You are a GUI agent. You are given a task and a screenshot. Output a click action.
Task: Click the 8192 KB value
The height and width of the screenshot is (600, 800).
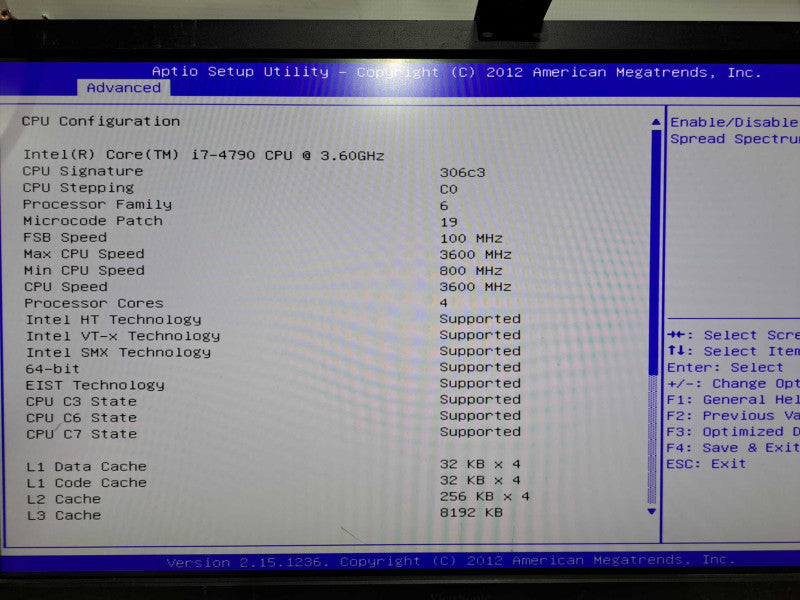(471, 512)
